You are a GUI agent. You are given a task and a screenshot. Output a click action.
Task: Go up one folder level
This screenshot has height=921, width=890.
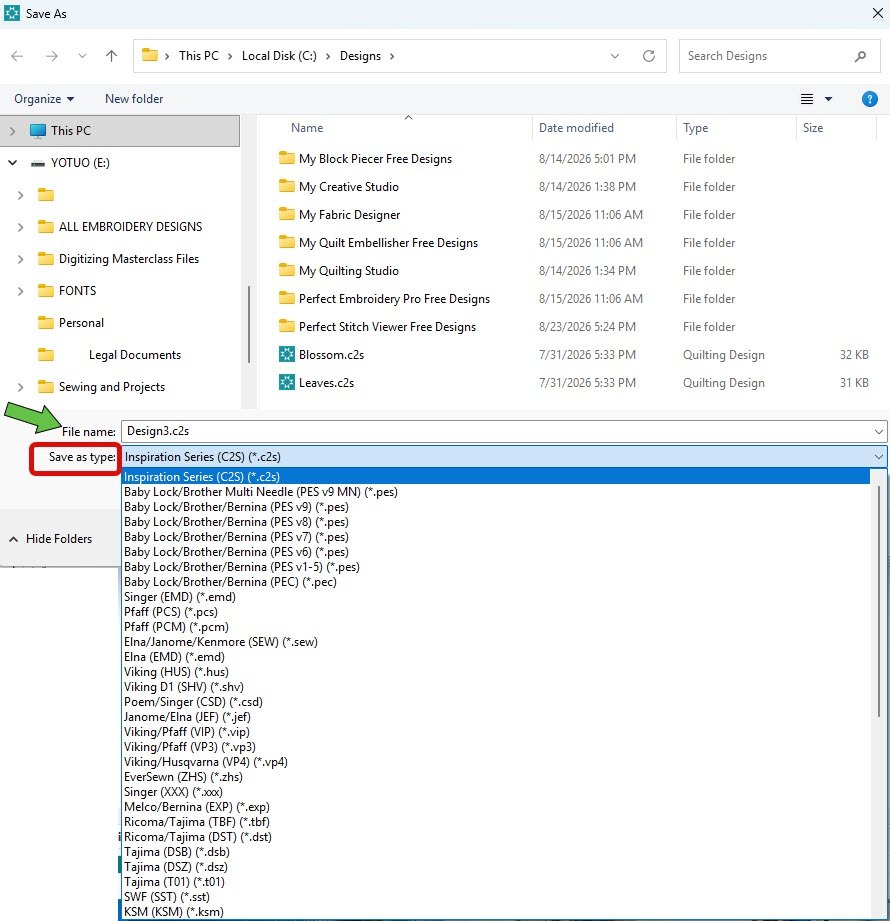pyautogui.click(x=111, y=56)
